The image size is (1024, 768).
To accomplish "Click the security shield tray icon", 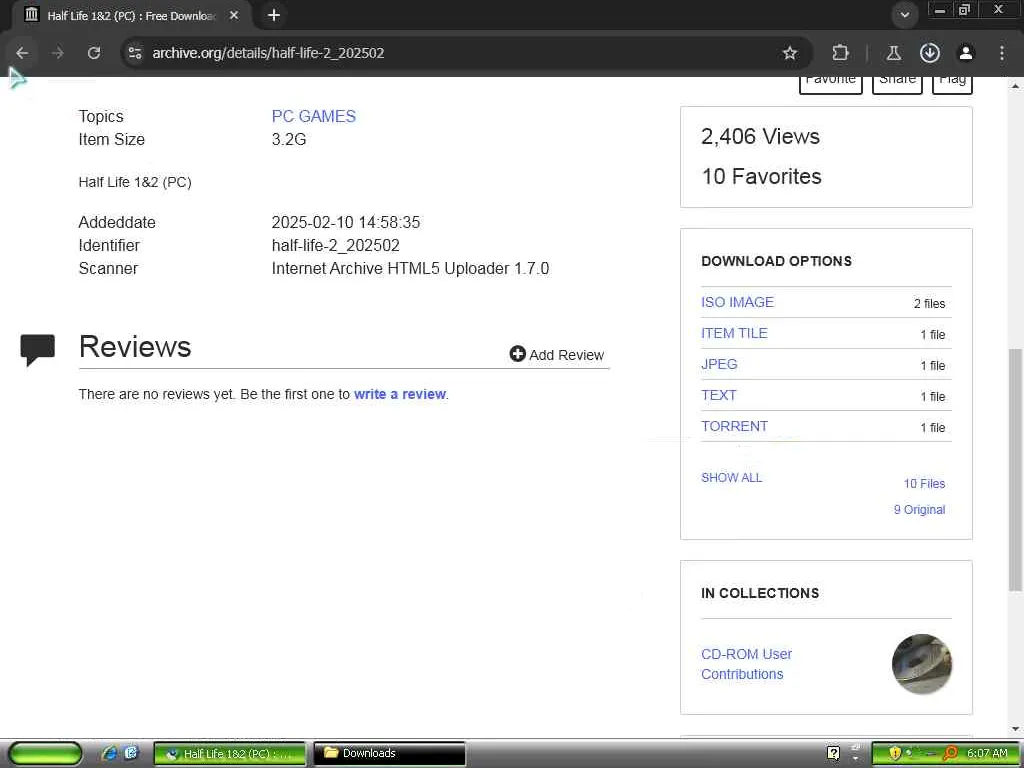I will 895,753.
